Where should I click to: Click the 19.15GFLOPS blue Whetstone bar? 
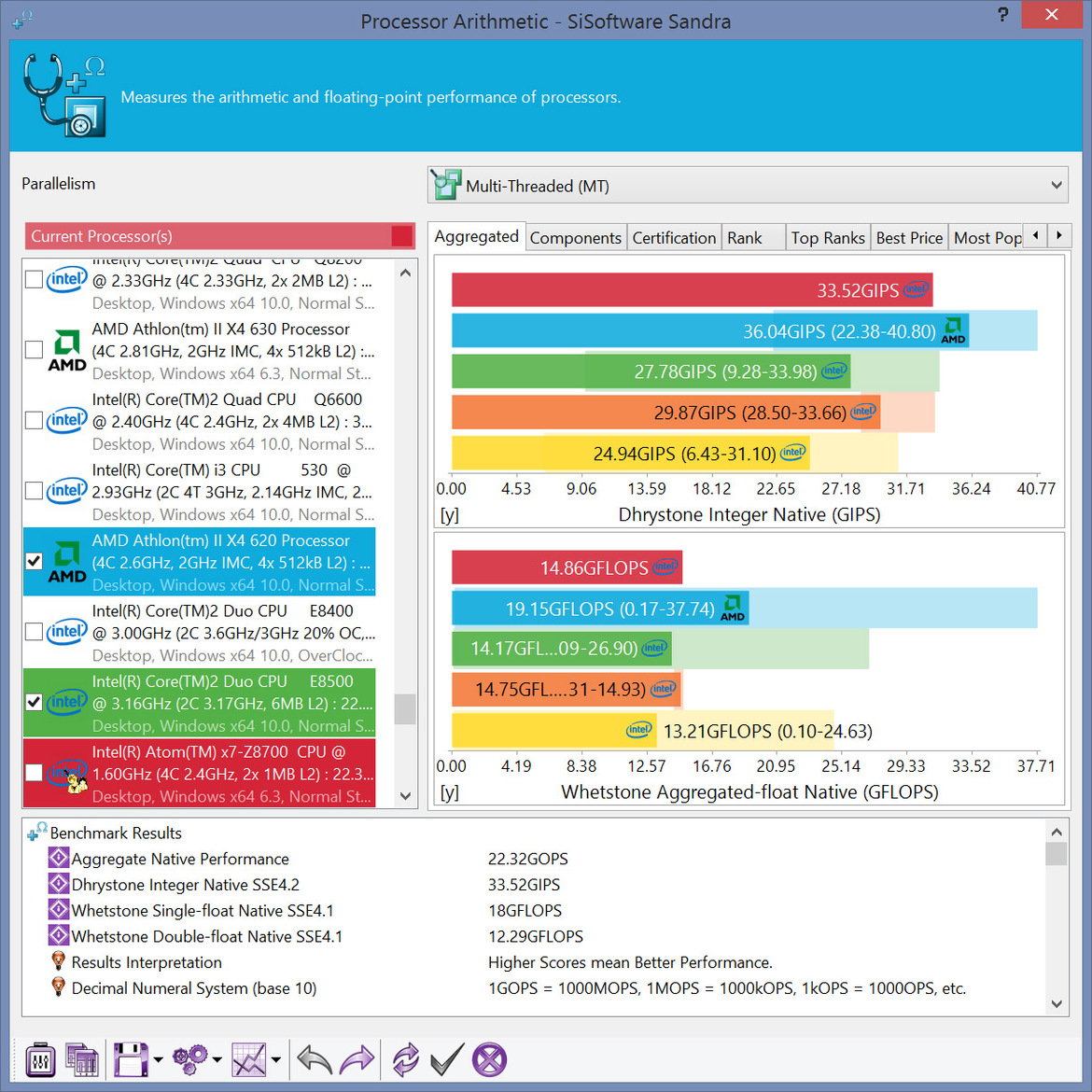(600, 608)
